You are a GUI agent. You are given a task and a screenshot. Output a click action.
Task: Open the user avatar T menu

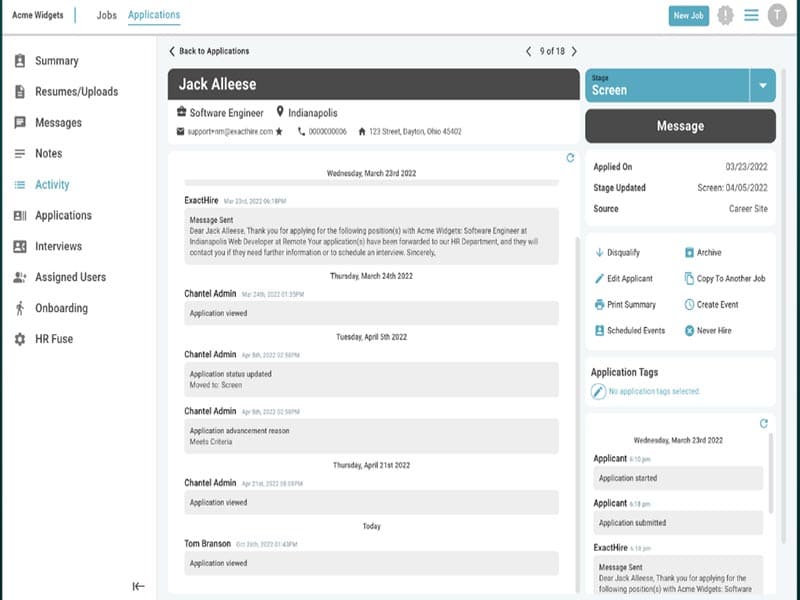point(777,15)
